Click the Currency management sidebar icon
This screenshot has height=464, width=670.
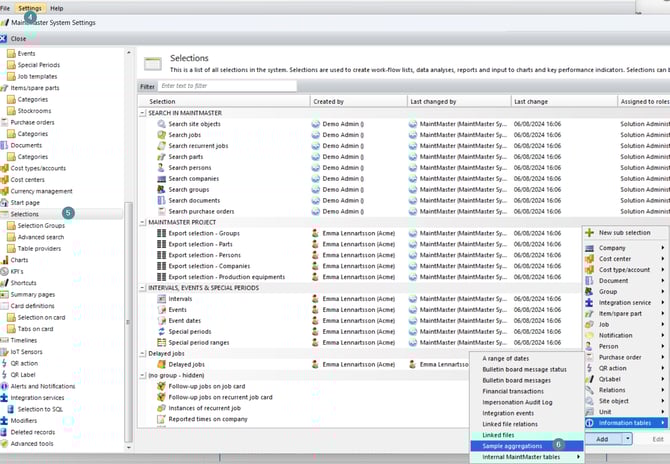(x=5, y=191)
